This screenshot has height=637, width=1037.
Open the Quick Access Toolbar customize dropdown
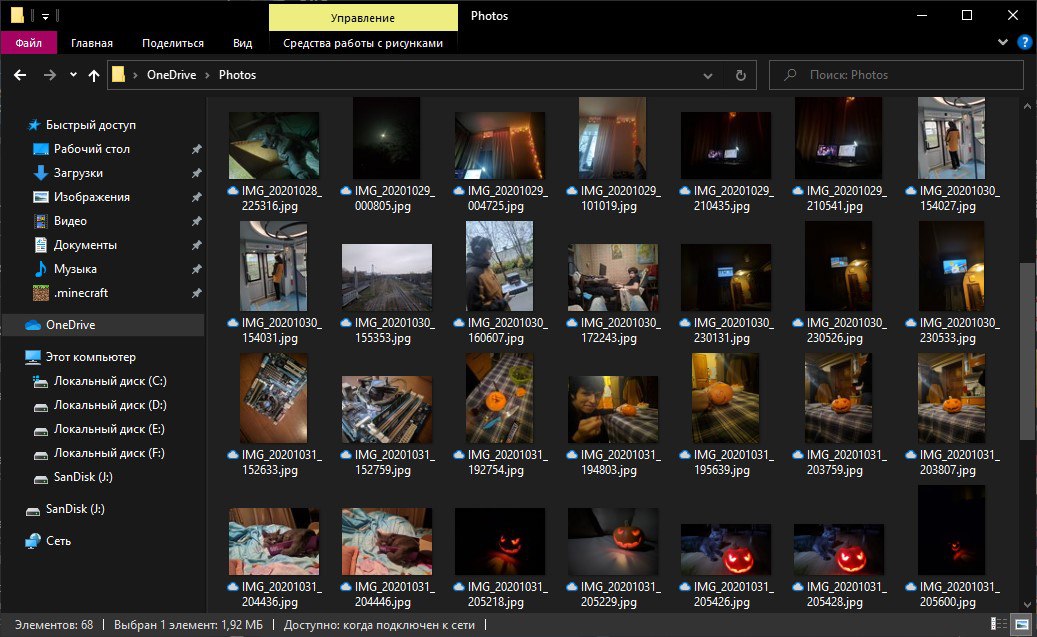45,16
